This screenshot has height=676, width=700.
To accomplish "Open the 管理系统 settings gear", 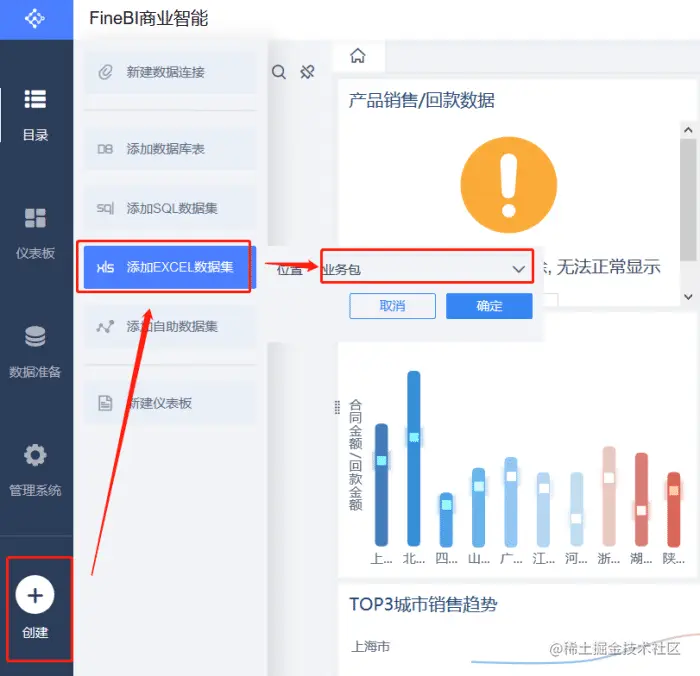I will [x=35, y=471].
